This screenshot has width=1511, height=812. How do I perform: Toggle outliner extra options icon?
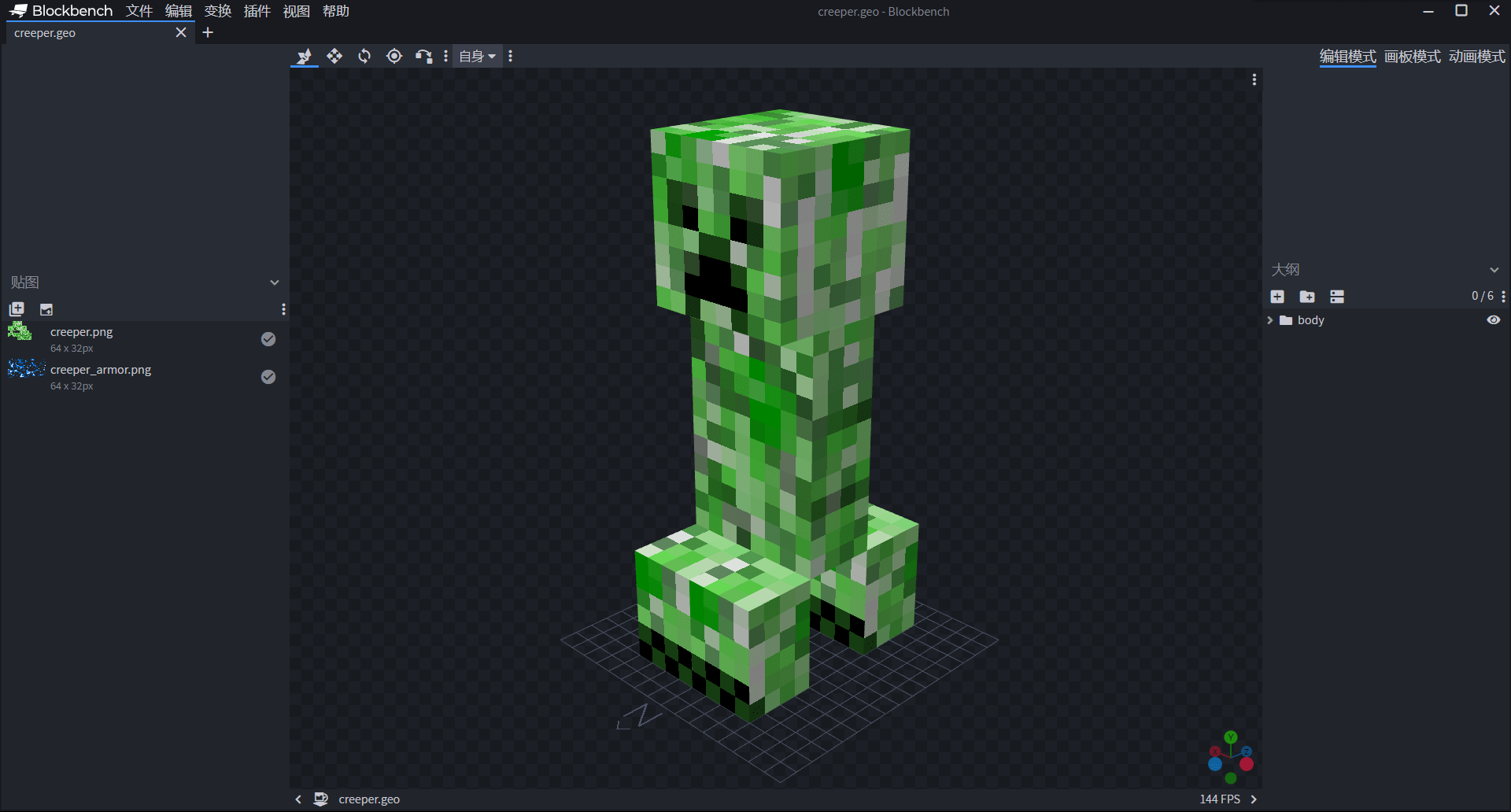click(1337, 297)
